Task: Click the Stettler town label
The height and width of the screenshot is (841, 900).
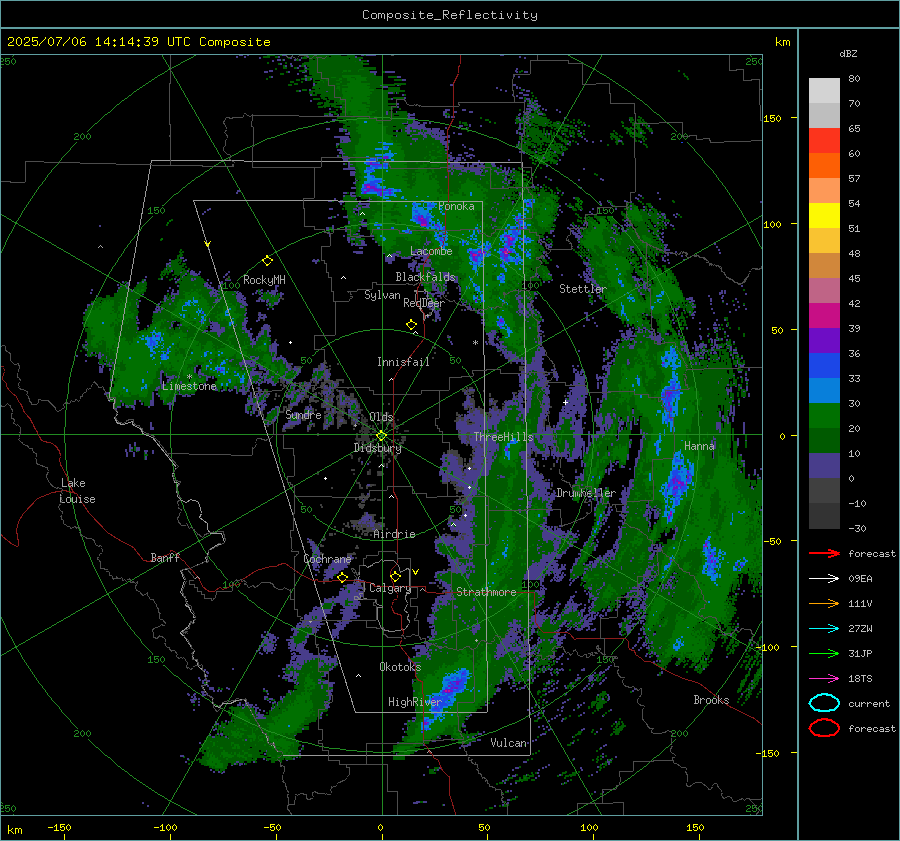Action: click(x=583, y=289)
